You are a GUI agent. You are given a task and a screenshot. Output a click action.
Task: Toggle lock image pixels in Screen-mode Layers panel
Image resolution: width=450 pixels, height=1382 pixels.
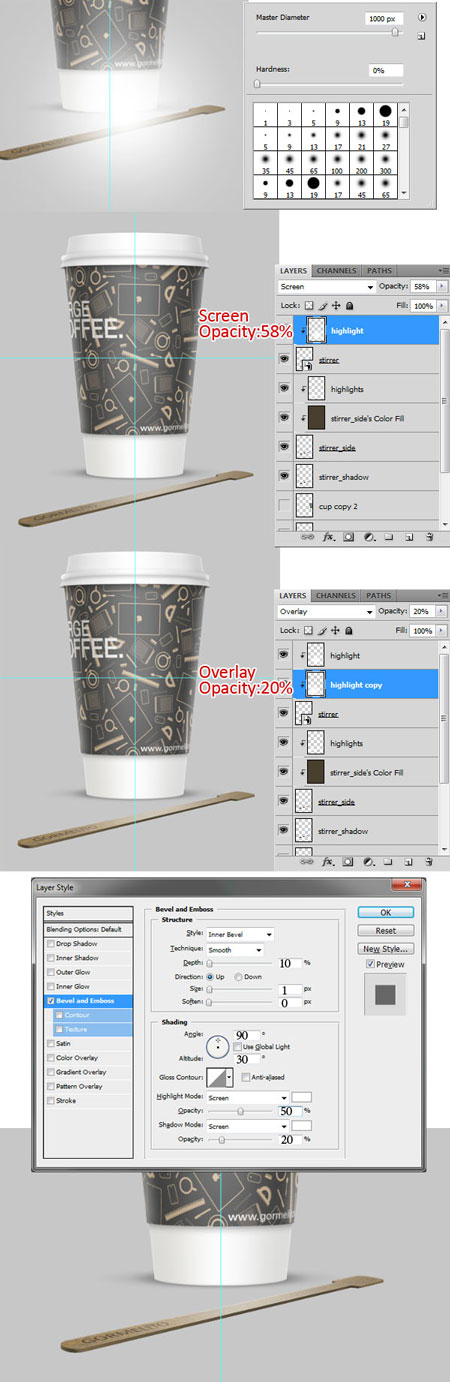pyautogui.click(x=323, y=305)
